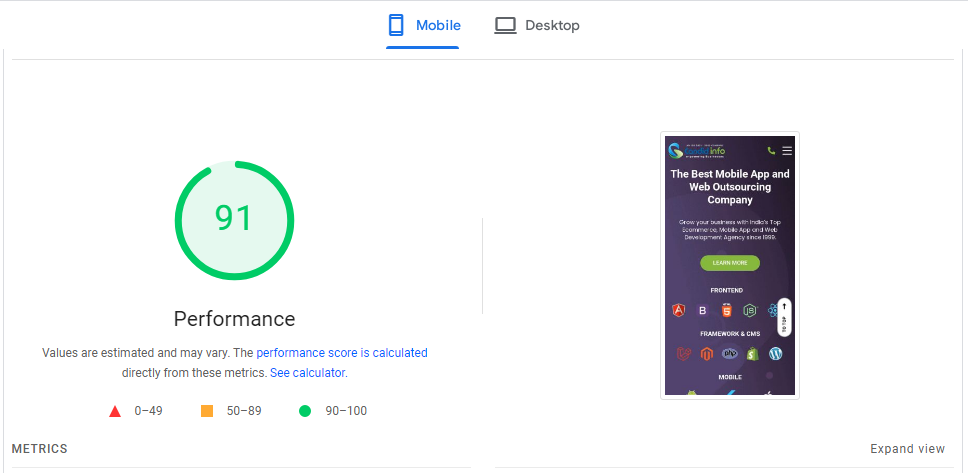Viewport: 968px width, 473px height.
Task: Switch to the Desktop tab
Action: pos(536,25)
